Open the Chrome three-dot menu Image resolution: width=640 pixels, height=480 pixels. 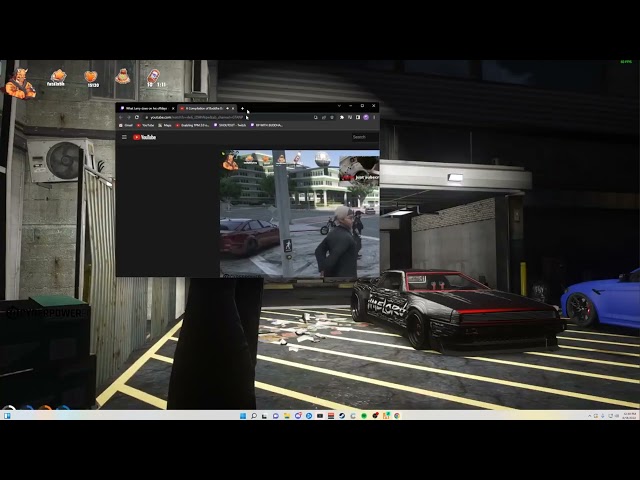pos(374,118)
